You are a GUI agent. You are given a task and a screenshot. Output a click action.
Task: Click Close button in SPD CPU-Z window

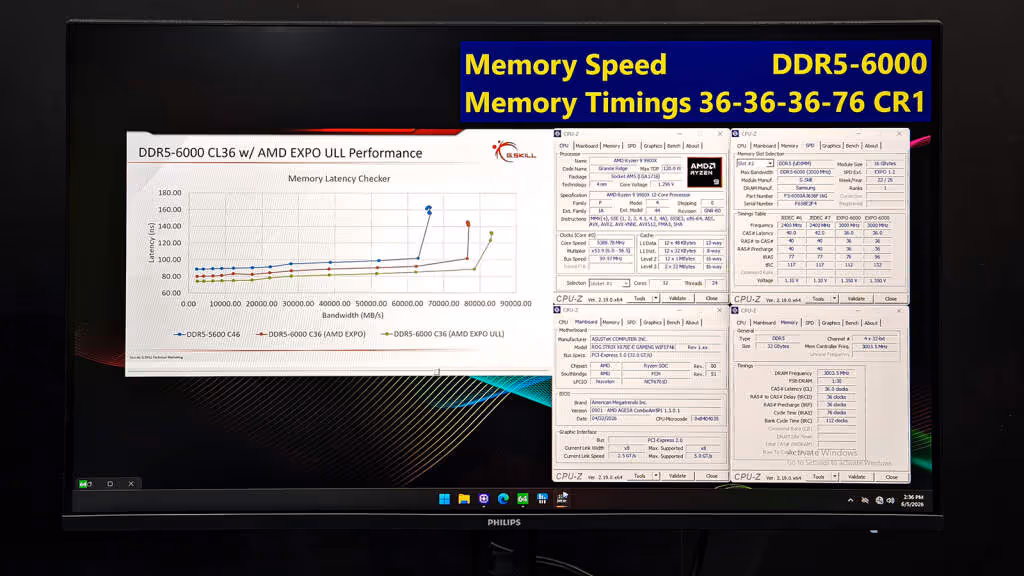[891, 299]
